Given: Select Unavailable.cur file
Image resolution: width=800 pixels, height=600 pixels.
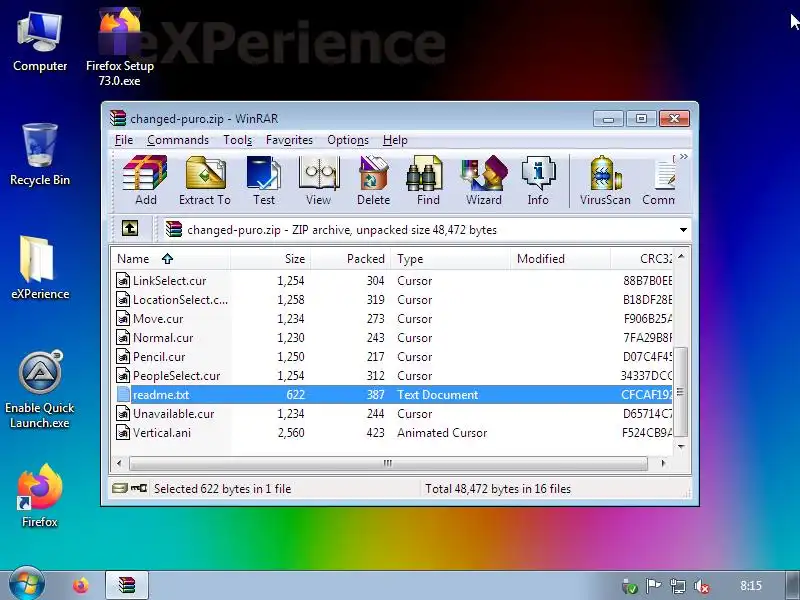Looking at the screenshot, I should 392,414.
